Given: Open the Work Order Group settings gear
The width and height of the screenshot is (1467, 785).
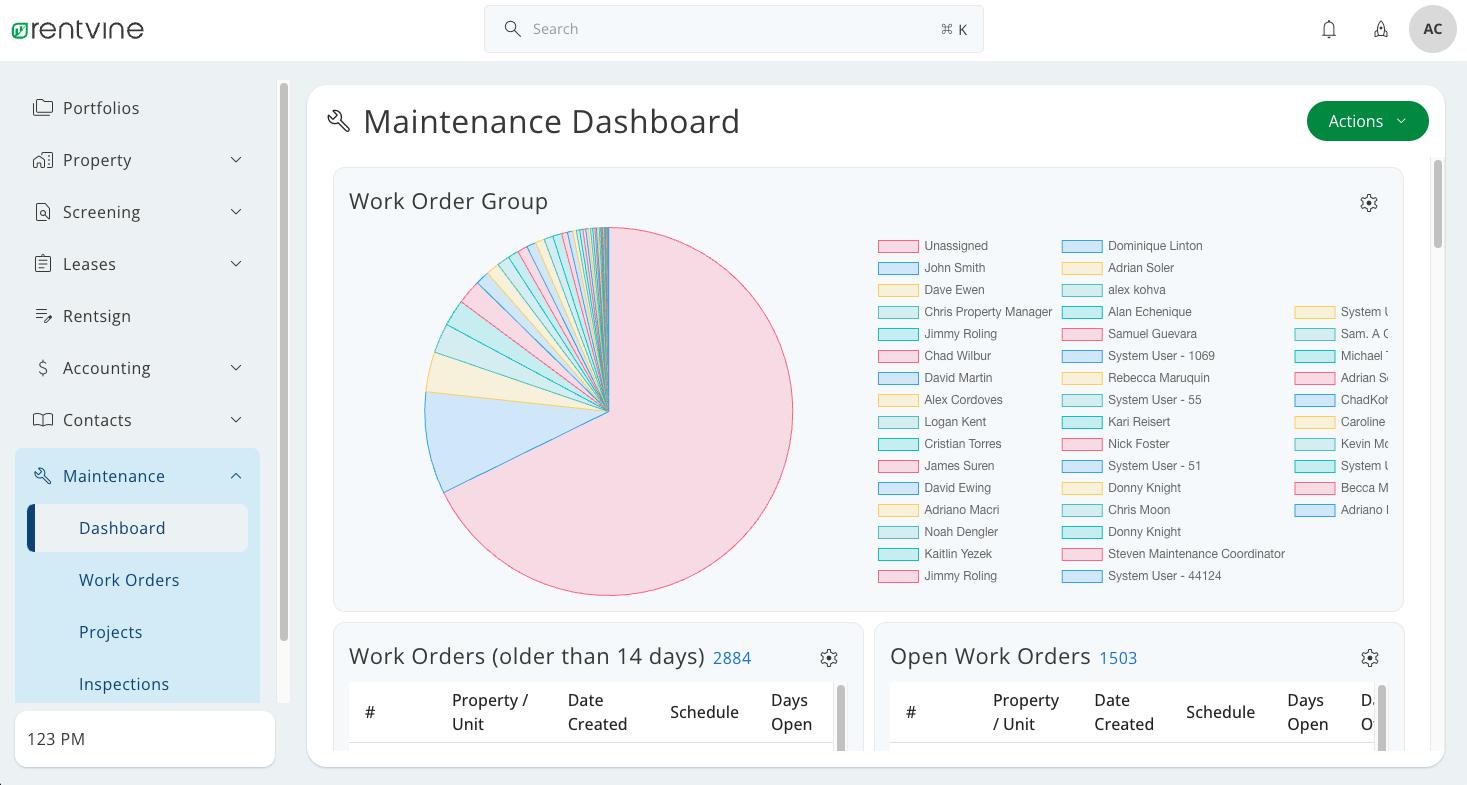Looking at the screenshot, I should [x=1369, y=203].
